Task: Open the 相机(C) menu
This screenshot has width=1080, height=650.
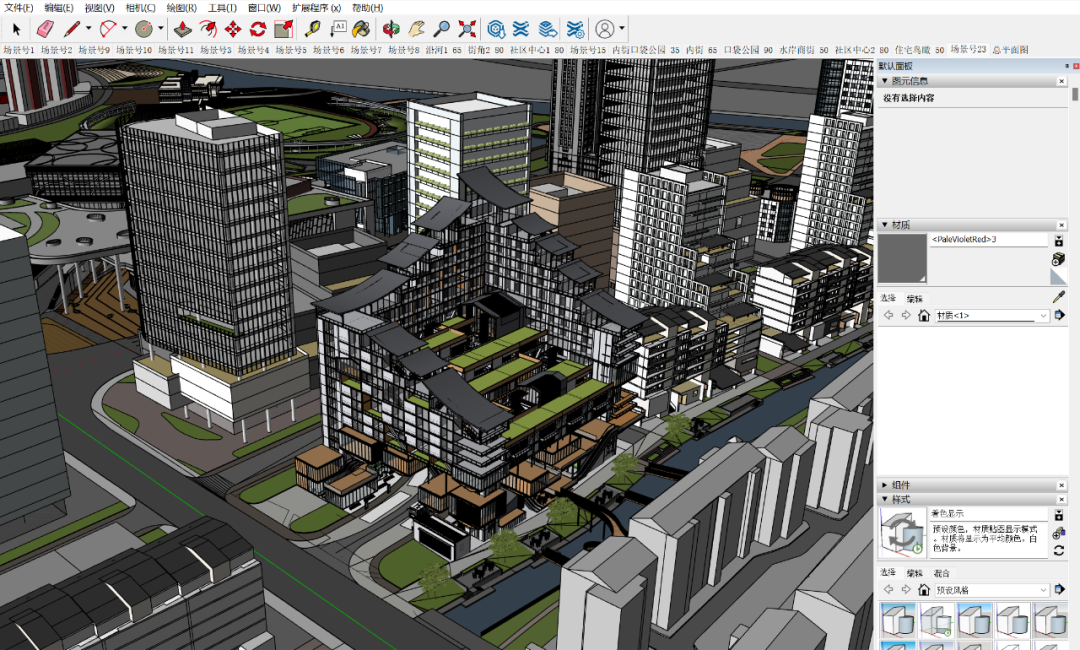Action: pyautogui.click(x=140, y=8)
